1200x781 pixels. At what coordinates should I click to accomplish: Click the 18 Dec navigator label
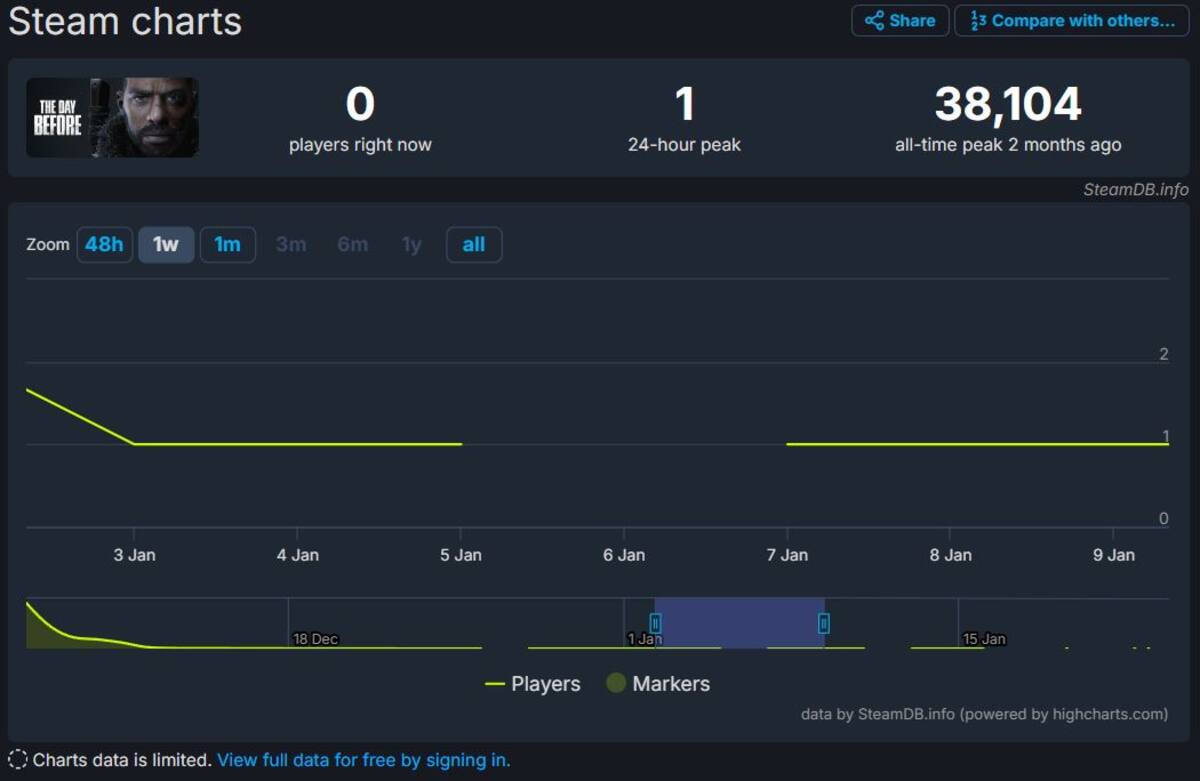pyautogui.click(x=316, y=639)
